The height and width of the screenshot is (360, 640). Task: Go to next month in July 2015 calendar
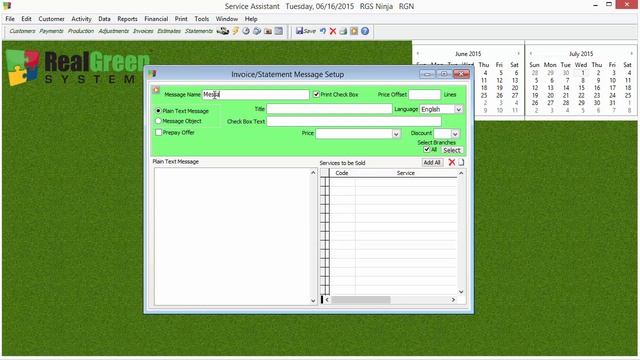click(631, 53)
